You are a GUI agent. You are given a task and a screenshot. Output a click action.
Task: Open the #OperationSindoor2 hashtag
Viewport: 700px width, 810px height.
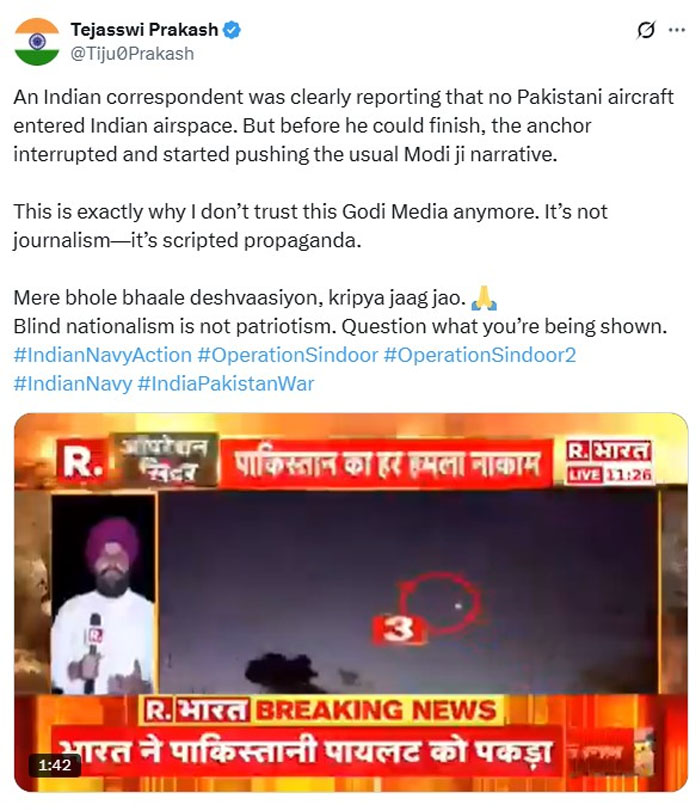click(x=480, y=355)
